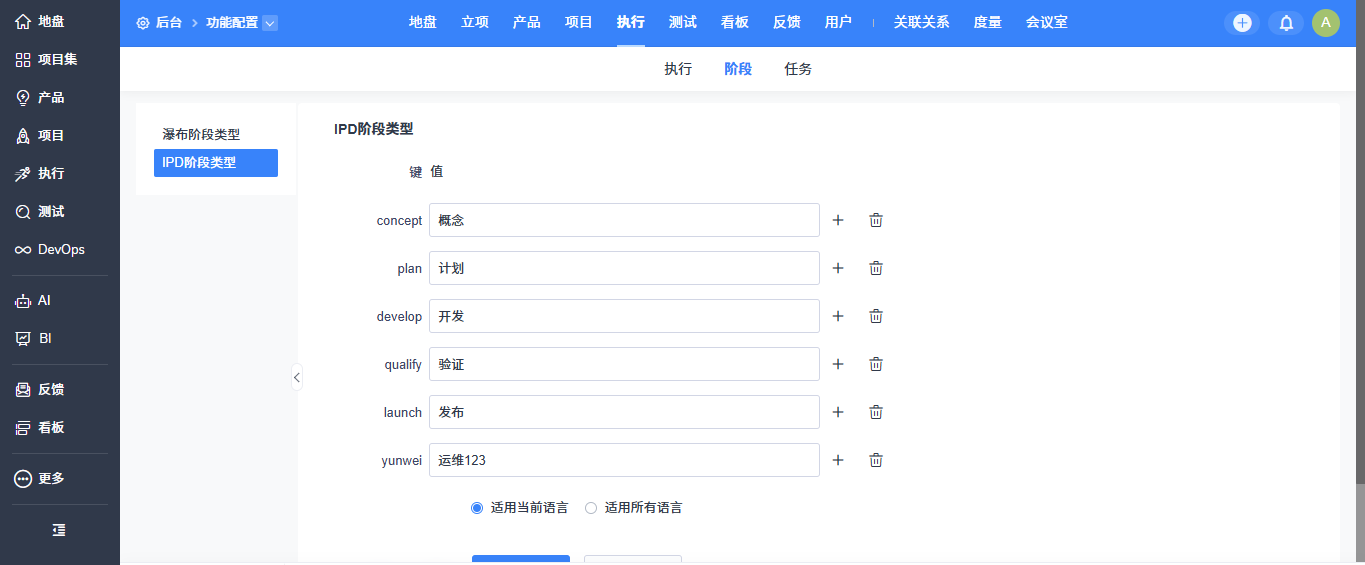The width and height of the screenshot is (1365, 565).
Task: Open 项目 rocket icon in sidebar
Action: point(23,135)
